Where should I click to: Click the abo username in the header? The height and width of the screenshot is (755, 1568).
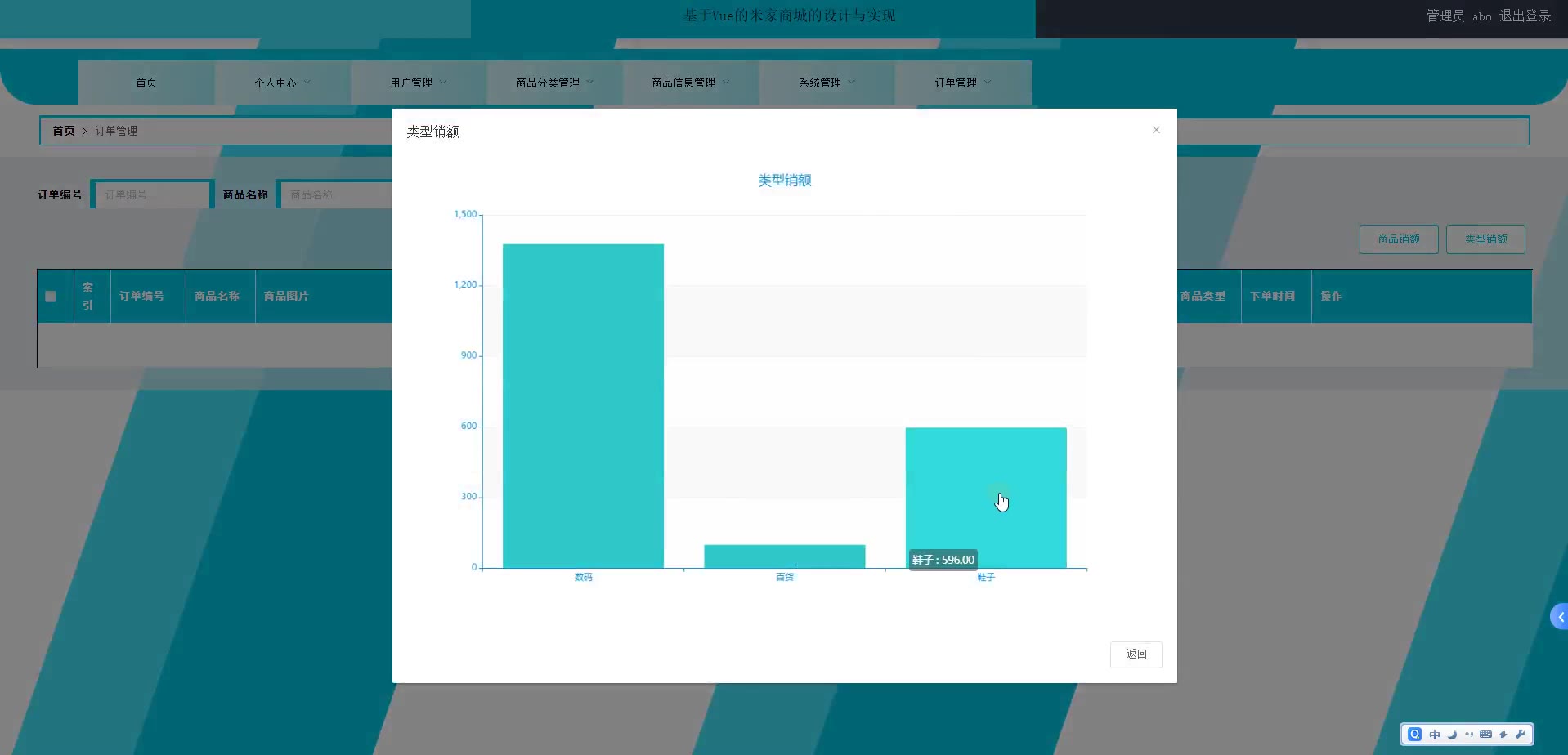point(1482,16)
